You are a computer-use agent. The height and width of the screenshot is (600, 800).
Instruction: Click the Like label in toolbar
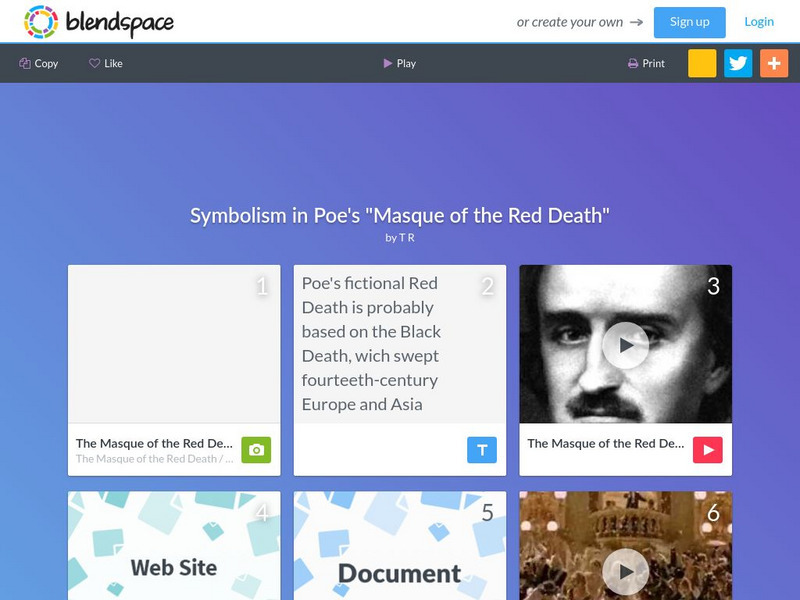(113, 63)
